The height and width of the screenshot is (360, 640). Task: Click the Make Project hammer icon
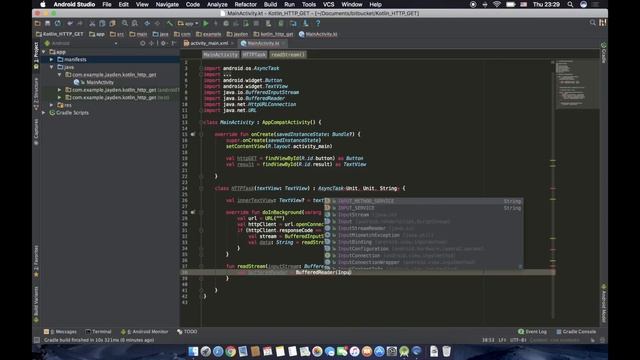(170, 24)
